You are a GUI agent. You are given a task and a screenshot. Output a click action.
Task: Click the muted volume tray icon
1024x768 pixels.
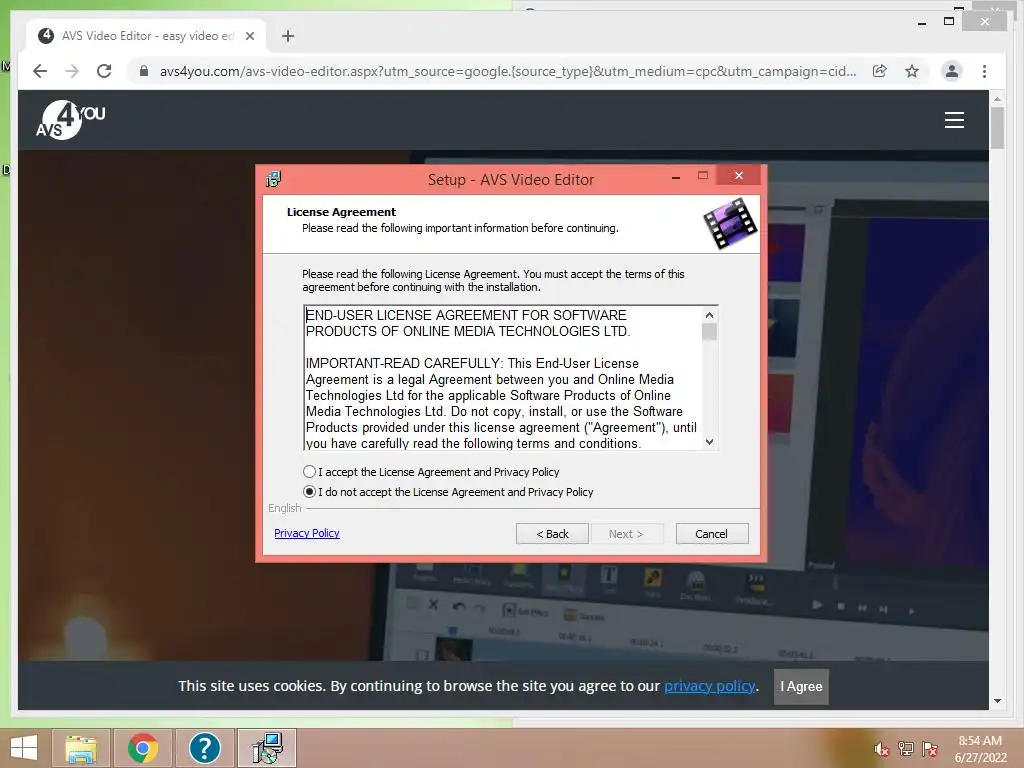click(882, 749)
